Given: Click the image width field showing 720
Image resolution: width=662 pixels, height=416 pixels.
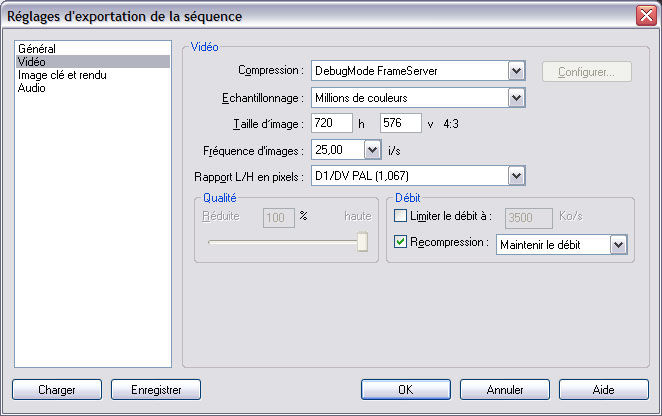Looking at the screenshot, I should pos(332,123).
